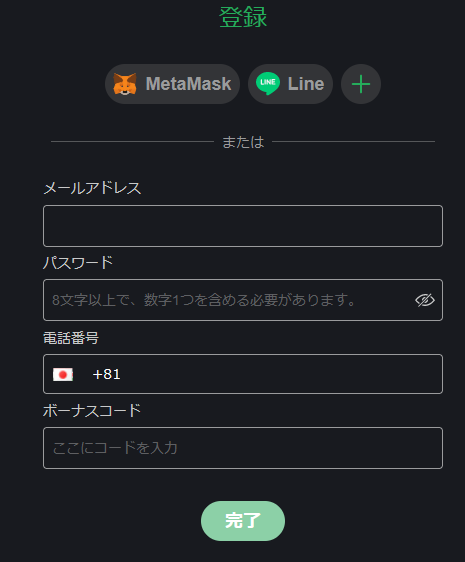Image resolution: width=465 pixels, height=562 pixels.
Task: Show more sign-up options with plus icon
Action: 361,84
